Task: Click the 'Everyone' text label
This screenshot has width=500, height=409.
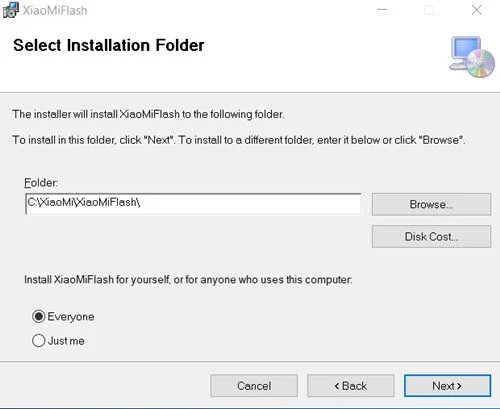Action: click(x=71, y=317)
